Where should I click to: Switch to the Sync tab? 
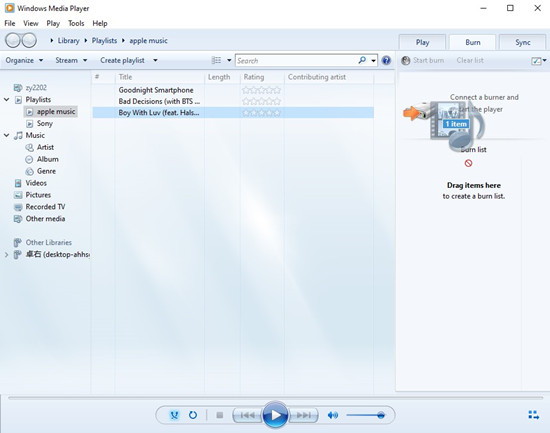click(522, 42)
